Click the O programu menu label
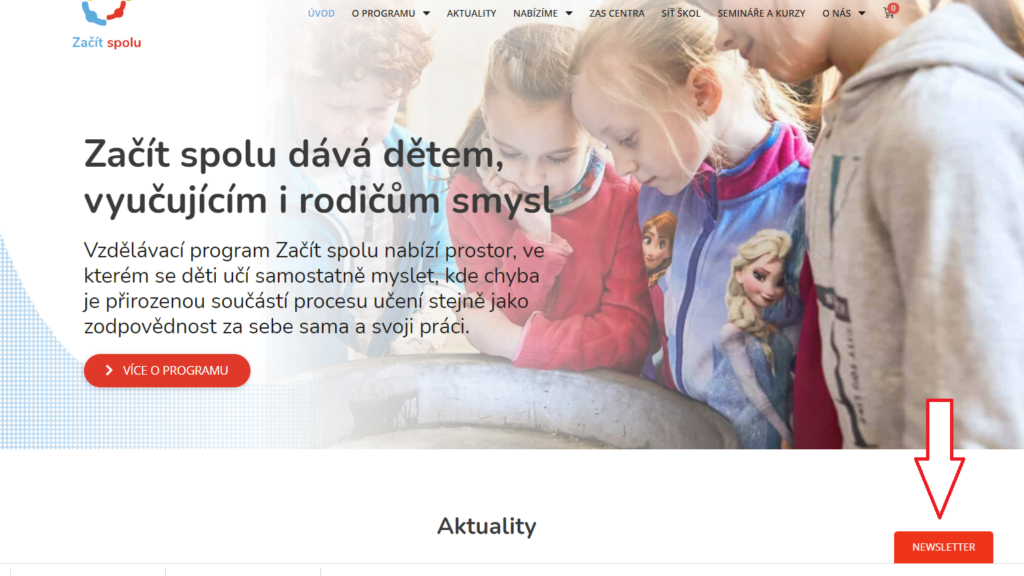 383,13
